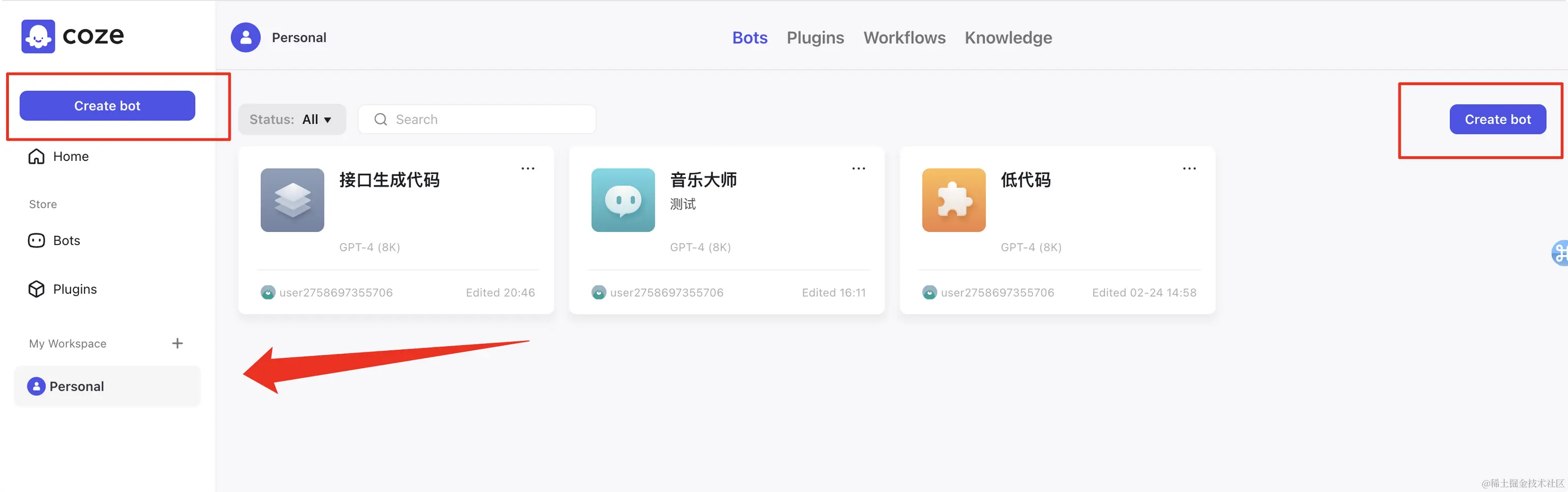Viewport: 1568px width, 492px height.
Task: Focus the Search input field
Action: (x=477, y=119)
